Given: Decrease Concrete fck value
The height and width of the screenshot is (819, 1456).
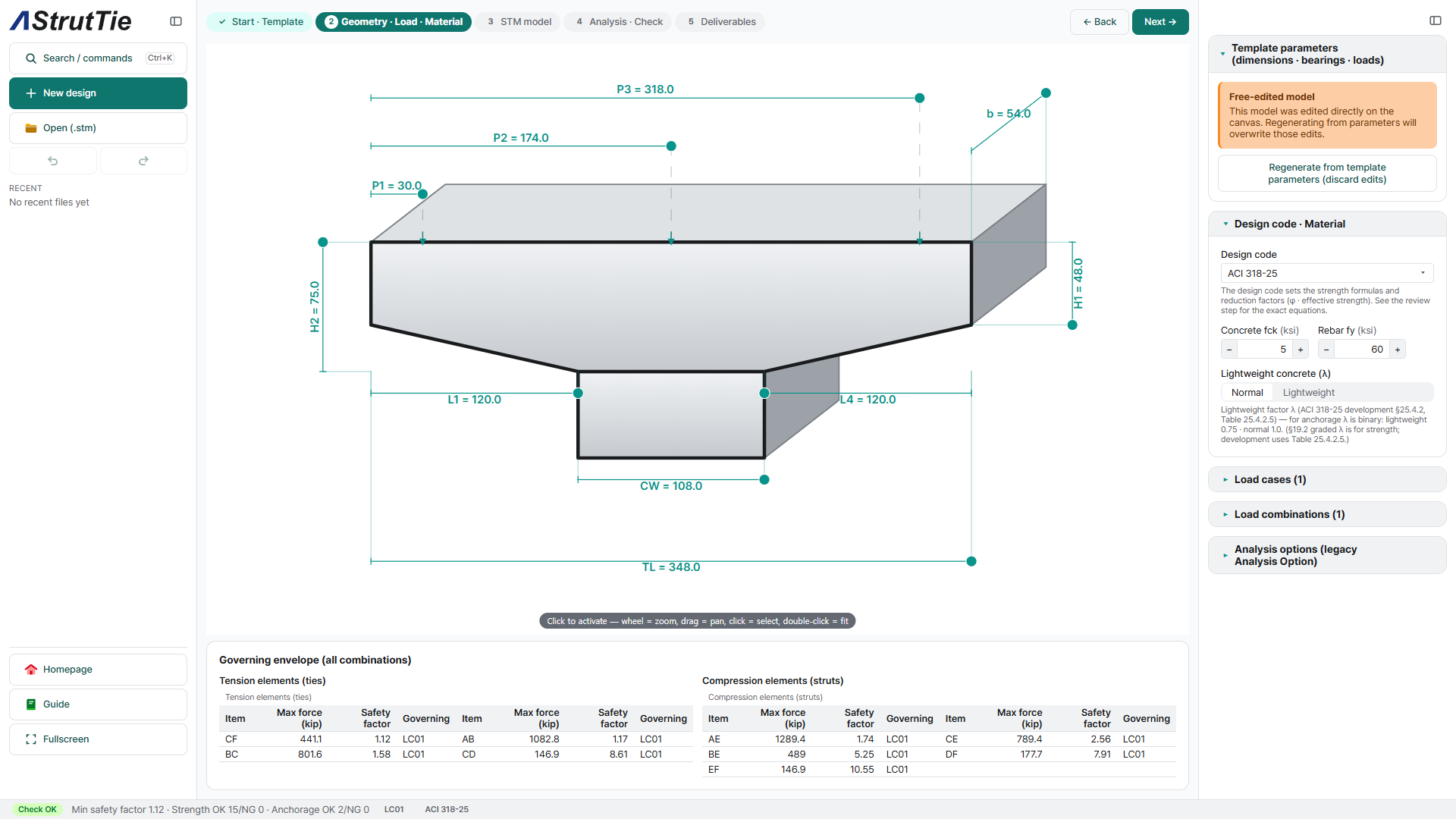Looking at the screenshot, I should pos(1229,350).
